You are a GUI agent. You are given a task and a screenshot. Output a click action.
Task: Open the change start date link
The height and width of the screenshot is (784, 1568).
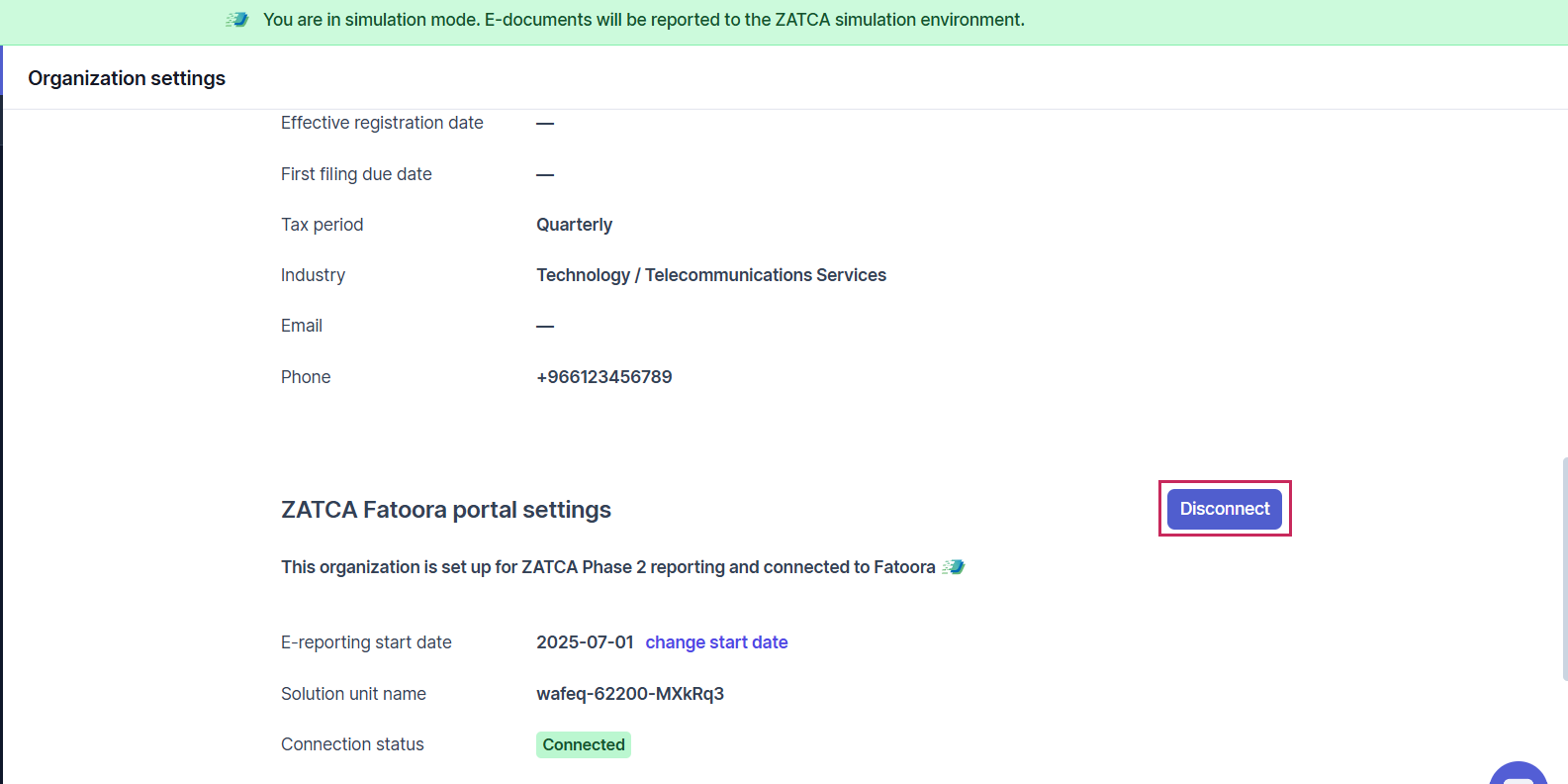(x=716, y=642)
